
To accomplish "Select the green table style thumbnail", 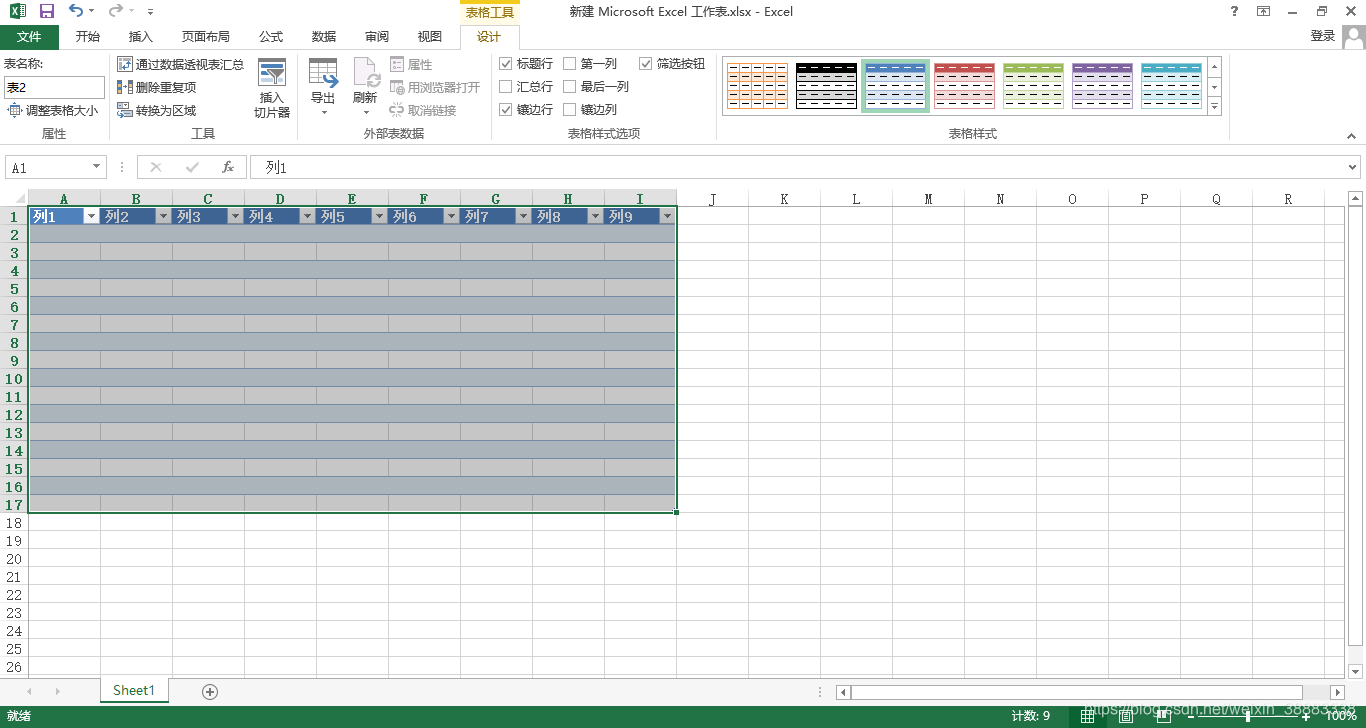I will tap(1033, 86).
